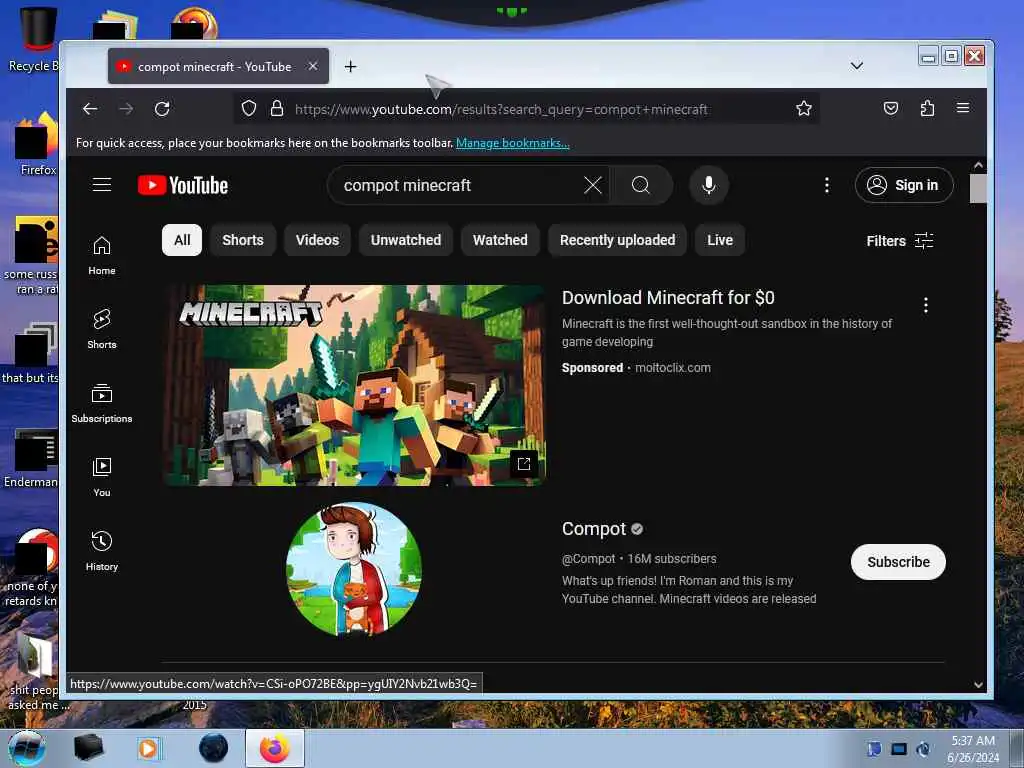The height and width of the screenshot is (768, 1024).
Task: Open the volume tray icon
Action: tap(923, 749)
